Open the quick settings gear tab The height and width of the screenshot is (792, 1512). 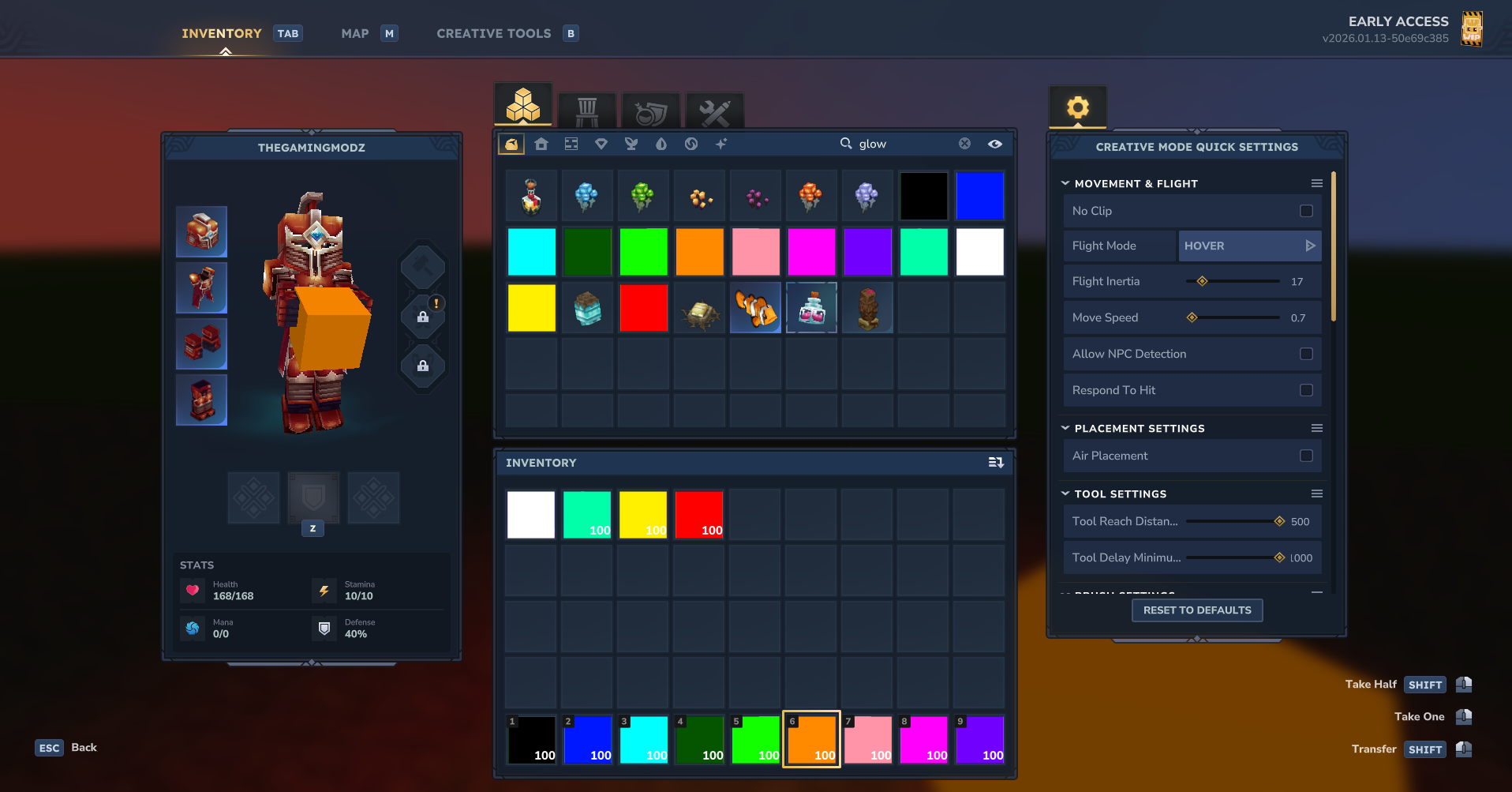(1077, 107)
